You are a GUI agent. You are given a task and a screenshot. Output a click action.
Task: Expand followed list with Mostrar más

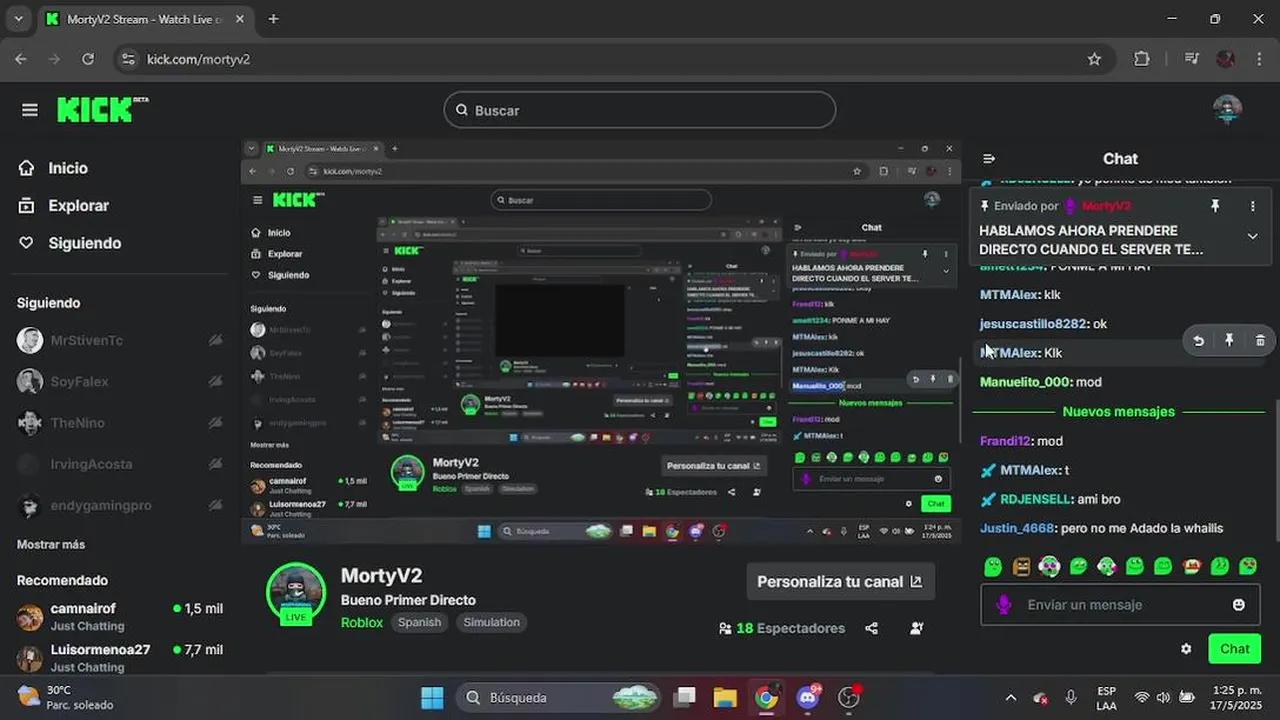pos(51,545)
